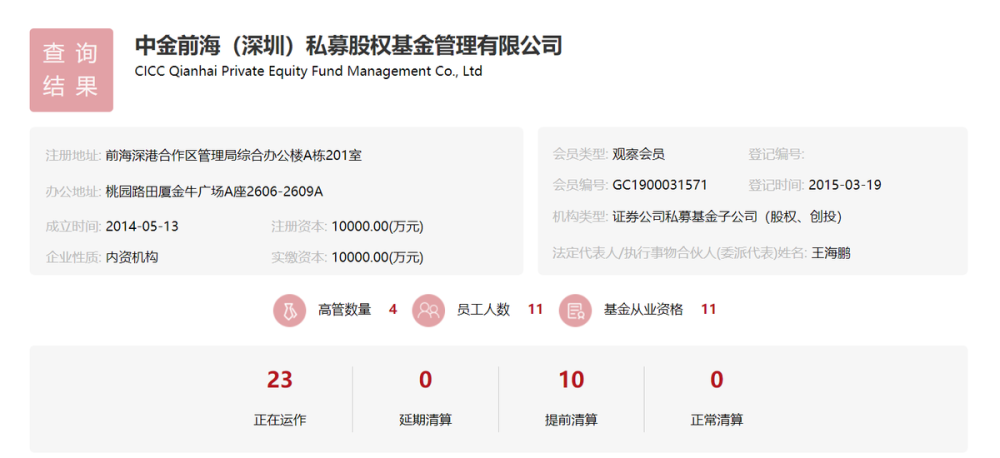Viewport: 1000px width, 458px height.
Task: Click the registration date 2015-03-19
Action: point(845,185)
